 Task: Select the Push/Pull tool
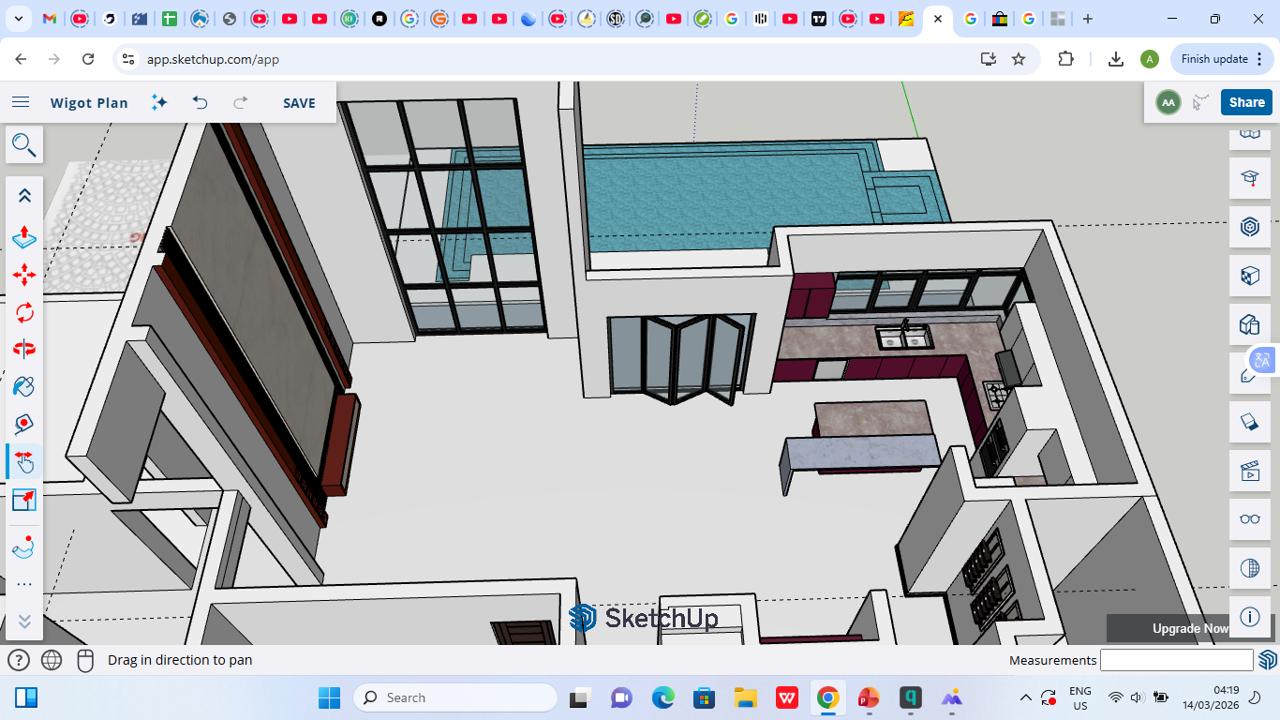point(24,237)
